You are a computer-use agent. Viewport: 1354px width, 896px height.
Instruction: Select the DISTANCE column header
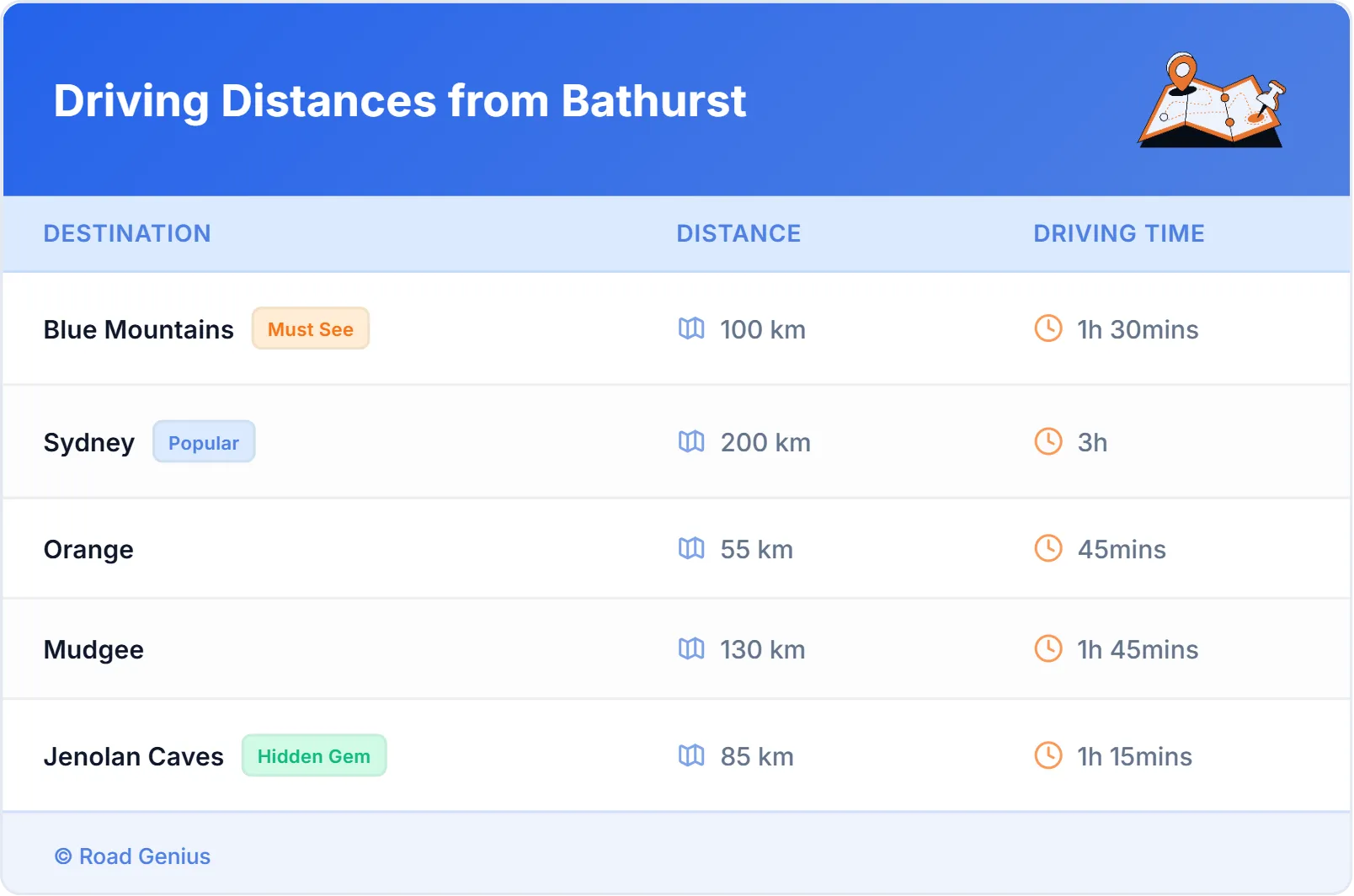(x=738, y=233)
